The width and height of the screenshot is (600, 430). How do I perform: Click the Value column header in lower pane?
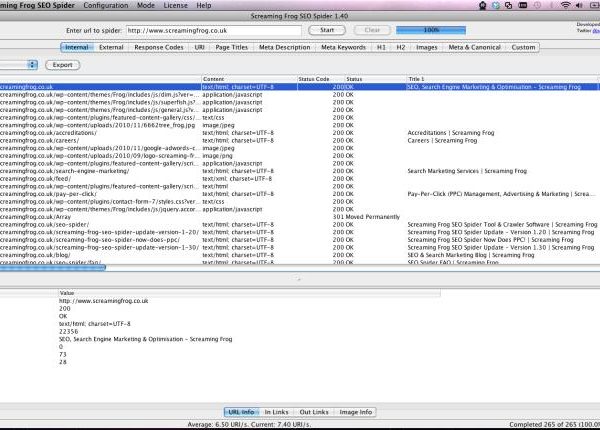(249, 293)
